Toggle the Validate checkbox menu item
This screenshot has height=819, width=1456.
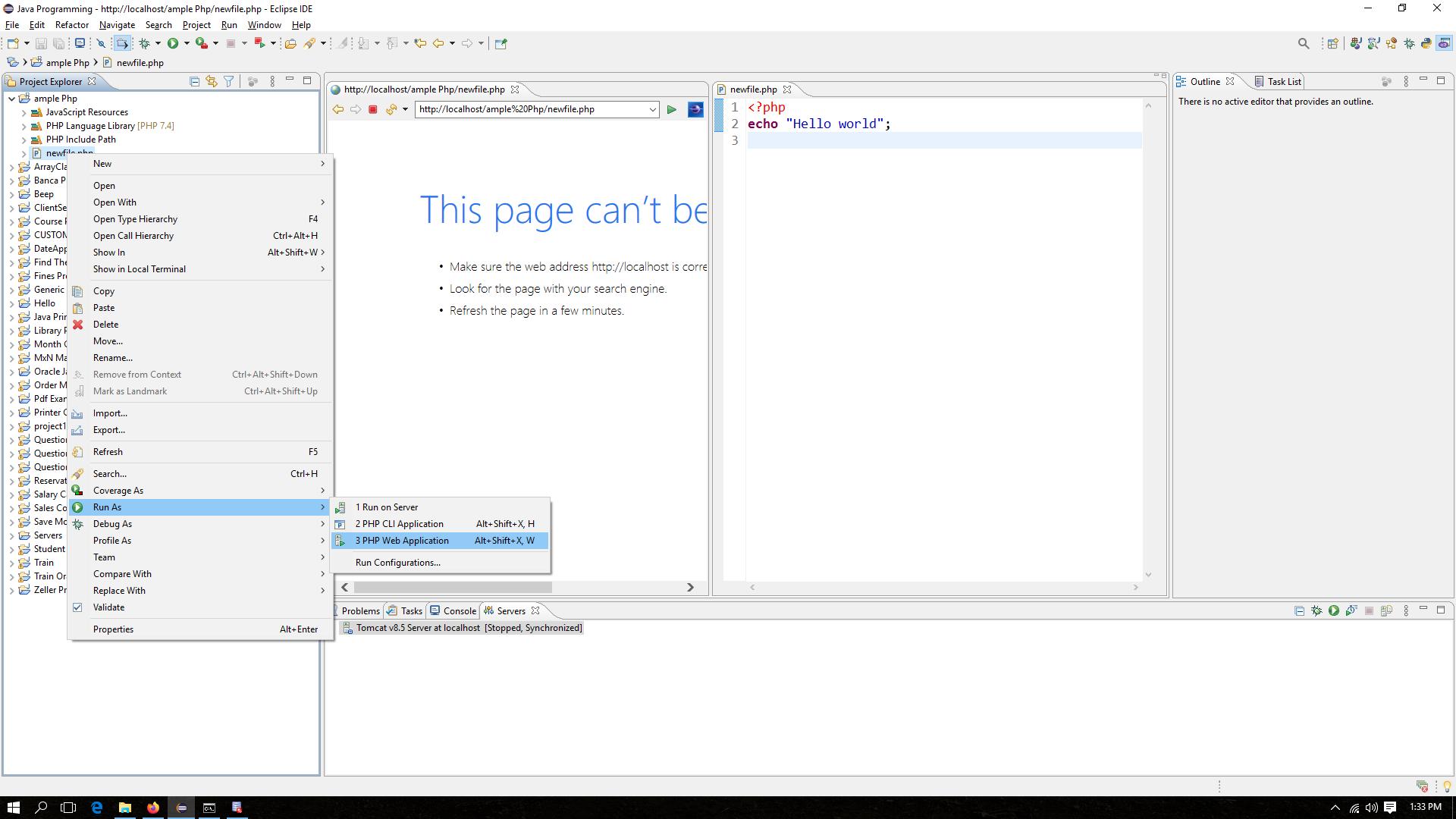click(x=108, y=607)
